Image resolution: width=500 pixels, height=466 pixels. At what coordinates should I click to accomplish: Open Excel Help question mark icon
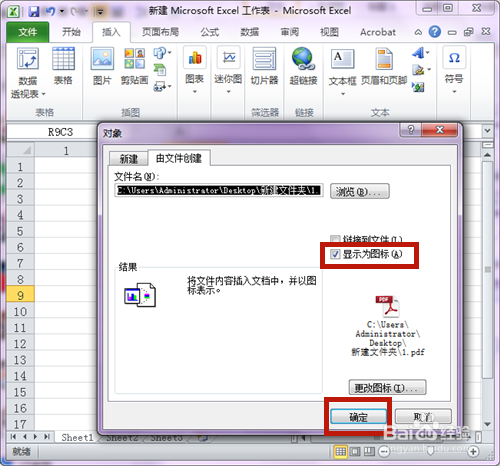(435, 32)
